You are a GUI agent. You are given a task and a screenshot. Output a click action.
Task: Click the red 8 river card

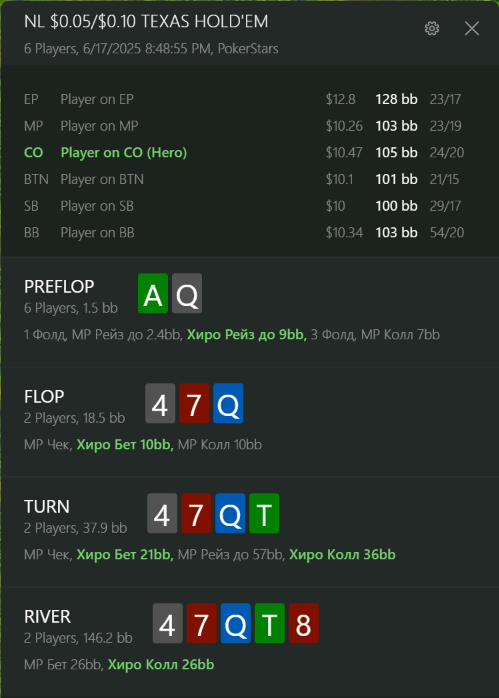304,623
